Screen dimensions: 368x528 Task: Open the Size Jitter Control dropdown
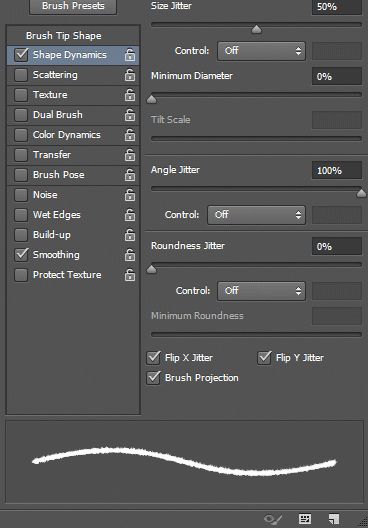[262, 51]
